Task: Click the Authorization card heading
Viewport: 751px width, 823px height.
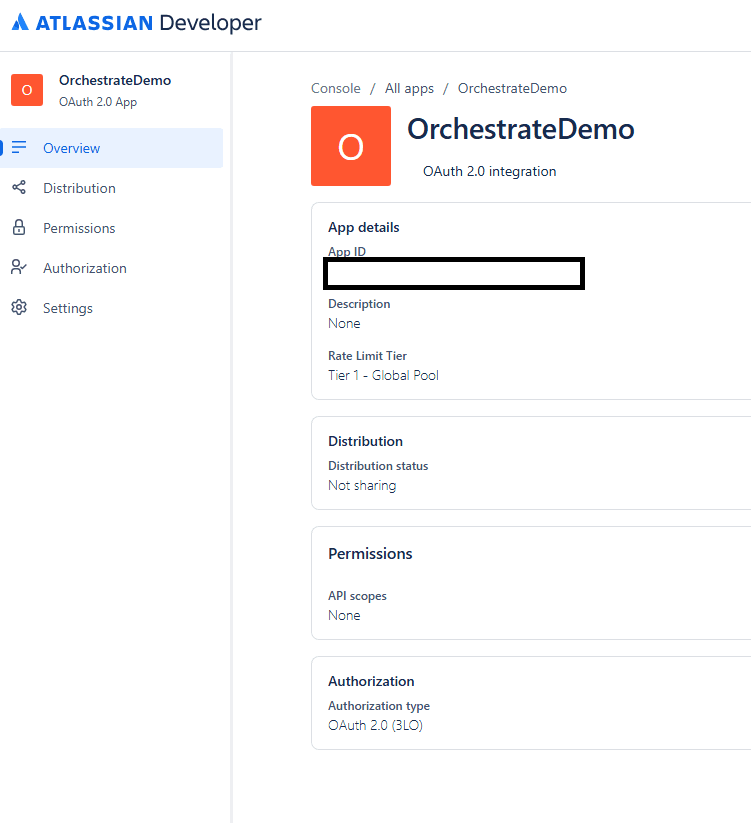Action: tap(371, 681)
